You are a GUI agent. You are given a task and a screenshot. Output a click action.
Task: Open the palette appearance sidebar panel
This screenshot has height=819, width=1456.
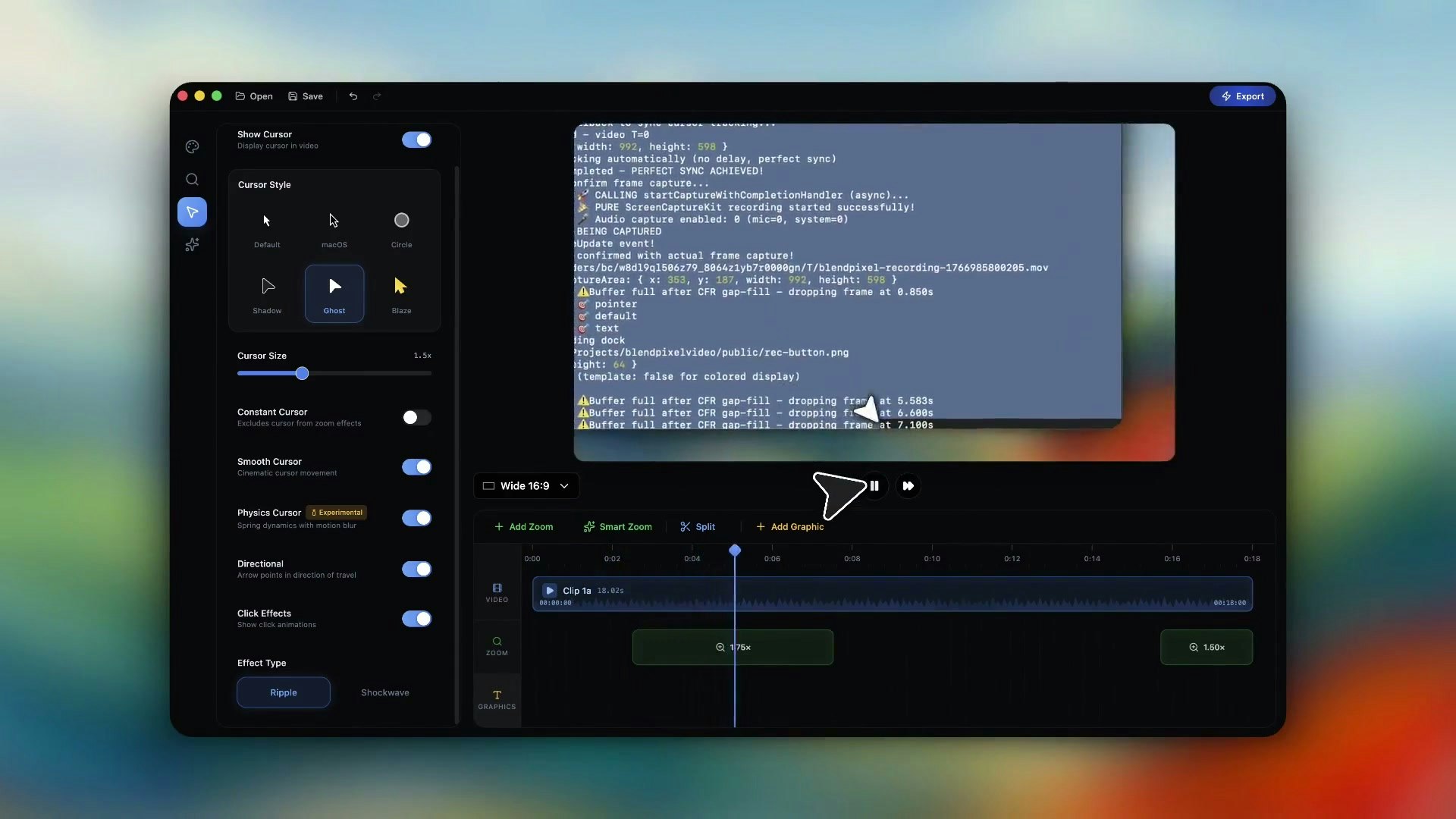[x=192, y=146]
